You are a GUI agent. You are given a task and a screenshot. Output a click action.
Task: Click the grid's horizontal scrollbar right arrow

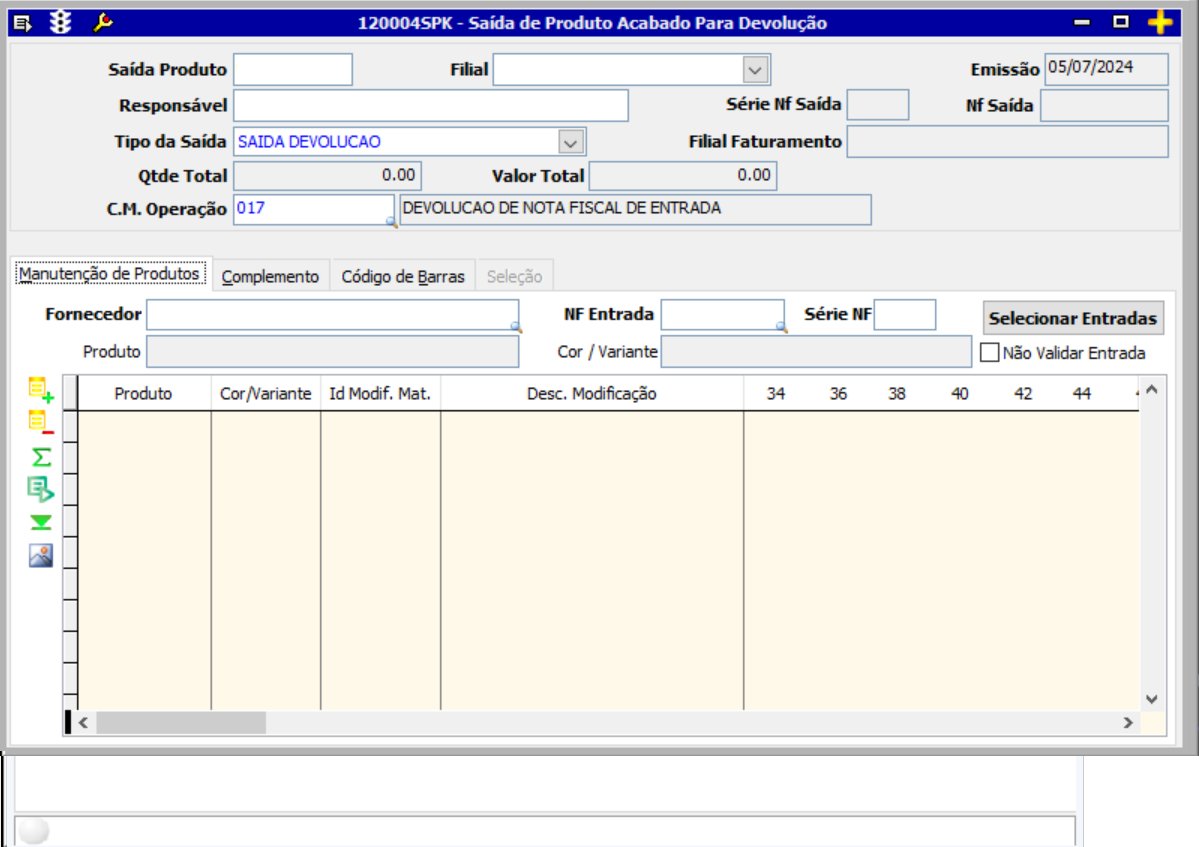pos(1128,722)
